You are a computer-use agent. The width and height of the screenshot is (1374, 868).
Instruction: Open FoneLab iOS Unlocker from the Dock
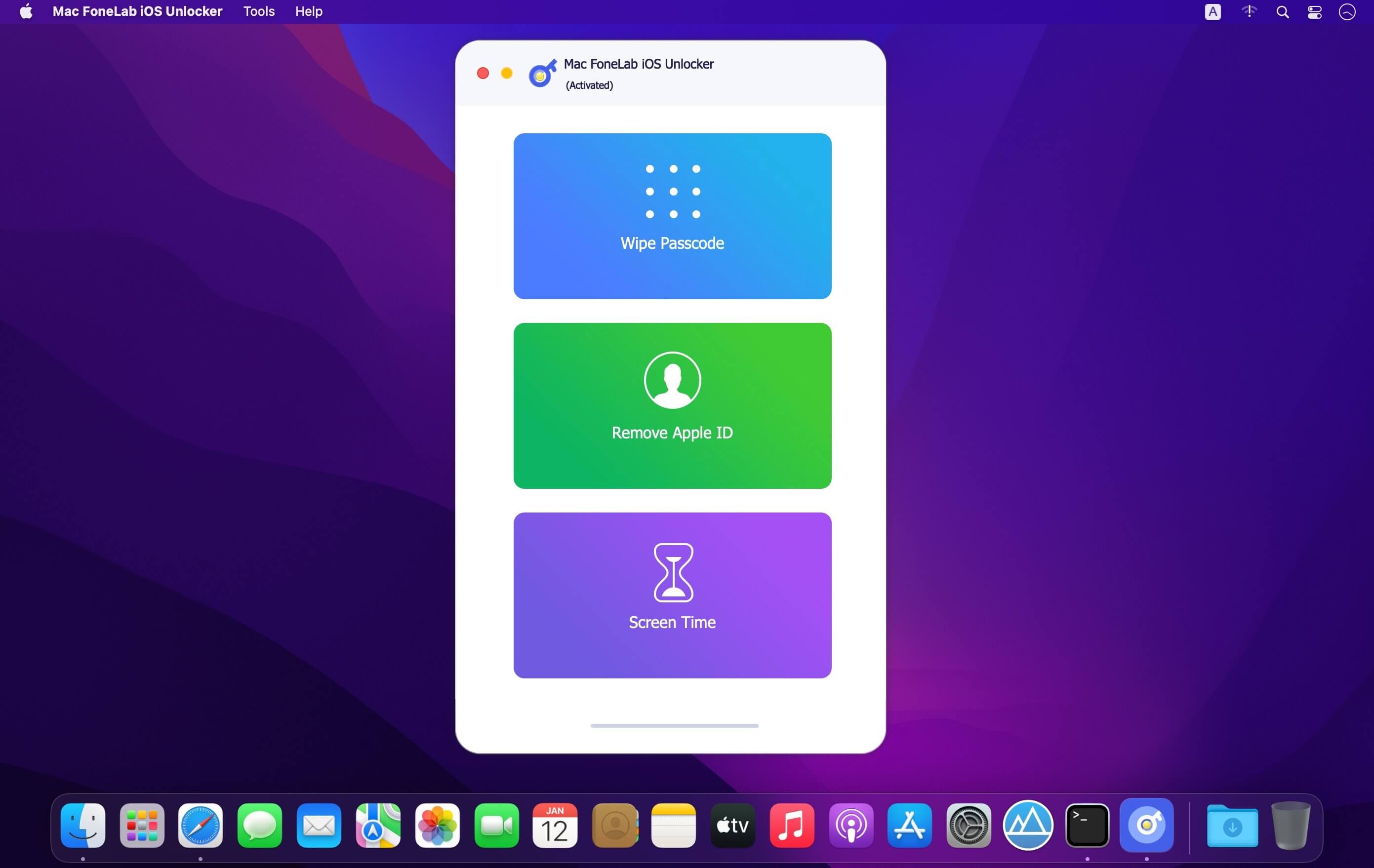point(1146,825)
